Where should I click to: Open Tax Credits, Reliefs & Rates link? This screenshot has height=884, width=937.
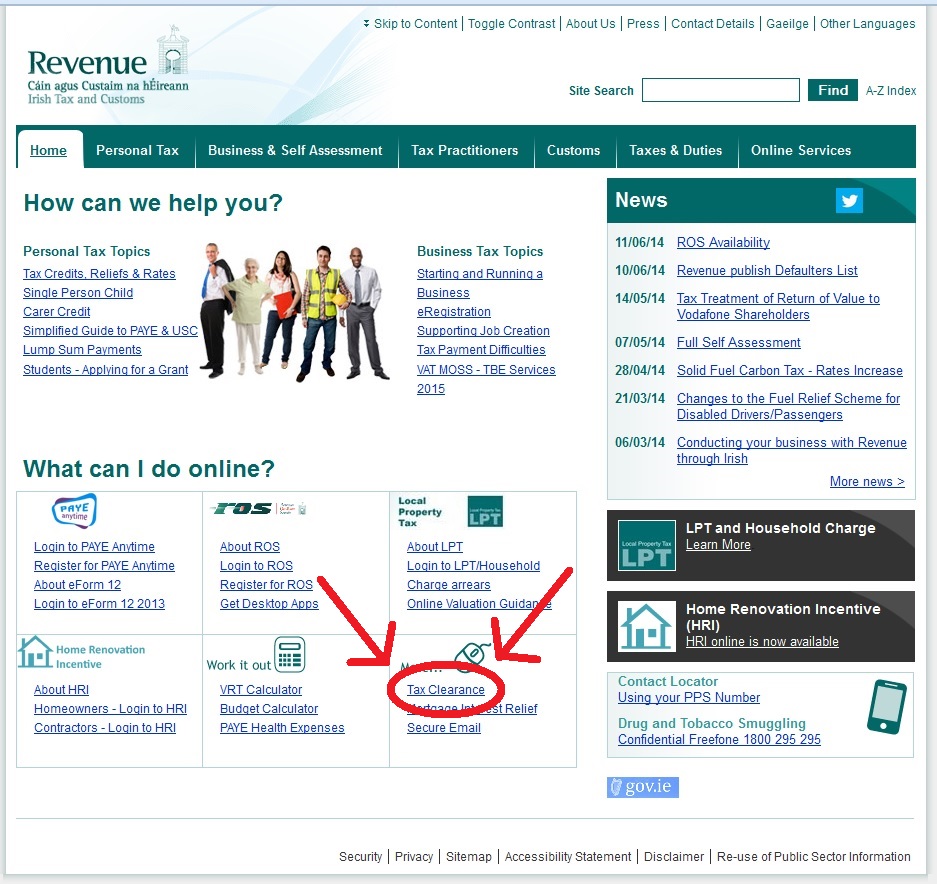(99, 274)
